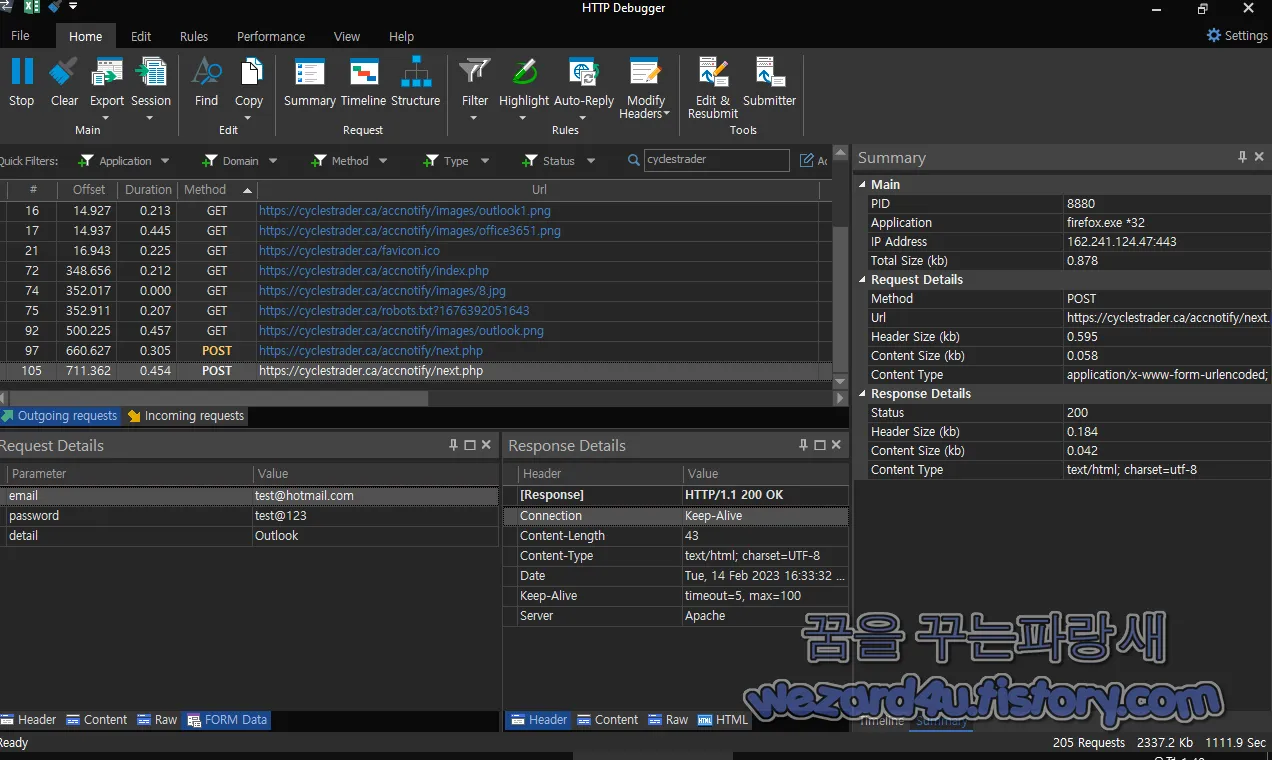Switch to the Edit ribbon tab
This screenshot has width=1272, height=760.
[x=141, y=36]
